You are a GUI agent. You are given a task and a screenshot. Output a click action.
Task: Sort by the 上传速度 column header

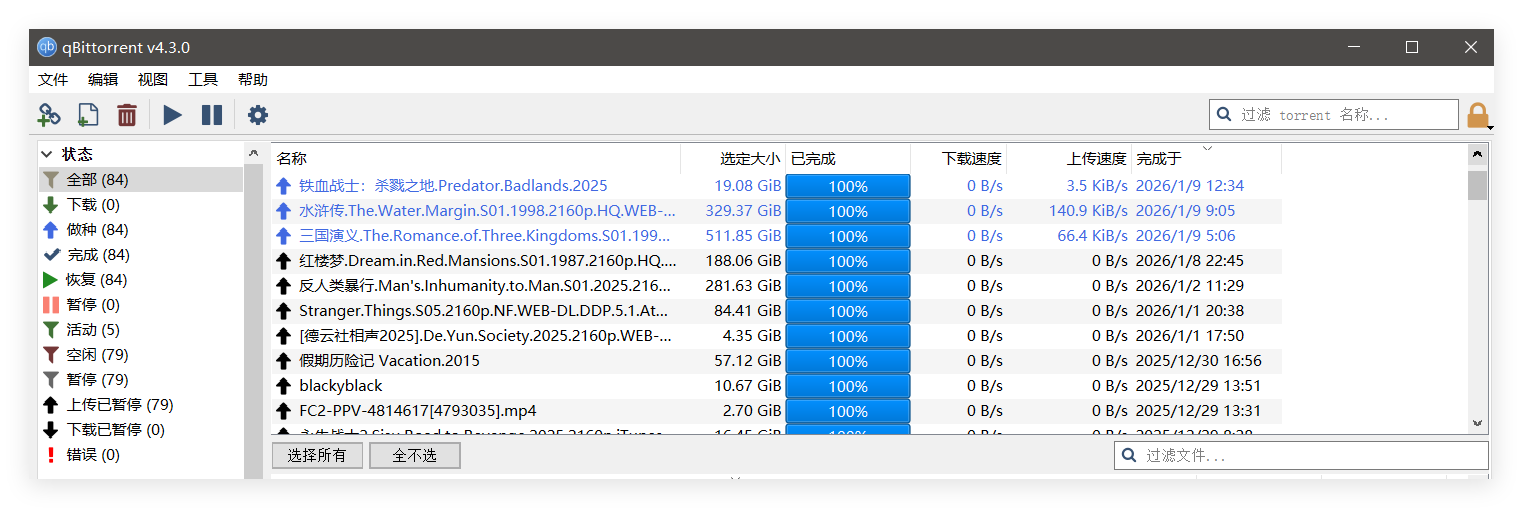coord(1069,158)
